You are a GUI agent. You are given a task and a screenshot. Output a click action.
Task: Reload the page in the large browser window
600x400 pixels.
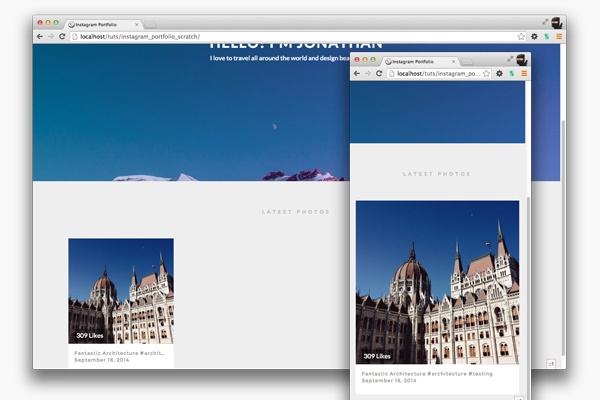pos(62,36)
